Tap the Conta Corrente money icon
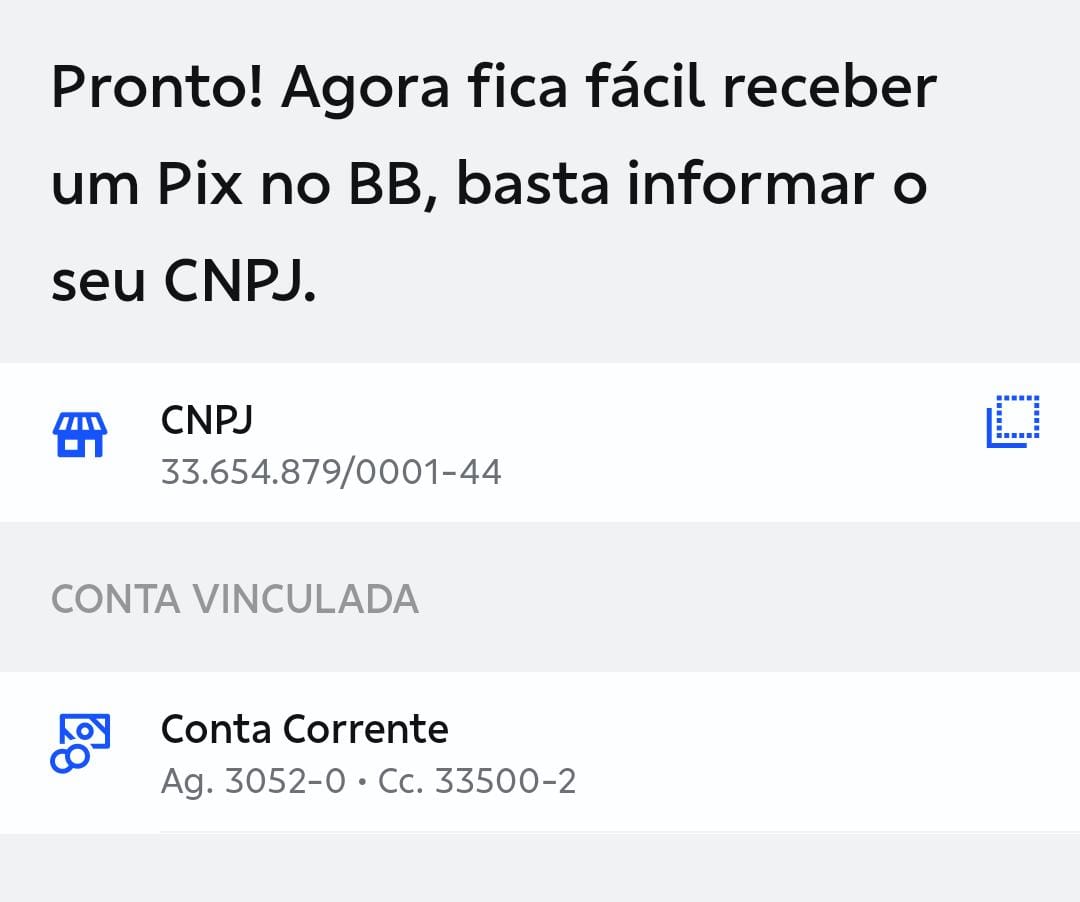Image resolution: width=1080 pixels, height=902 pixels. point(79,743)
